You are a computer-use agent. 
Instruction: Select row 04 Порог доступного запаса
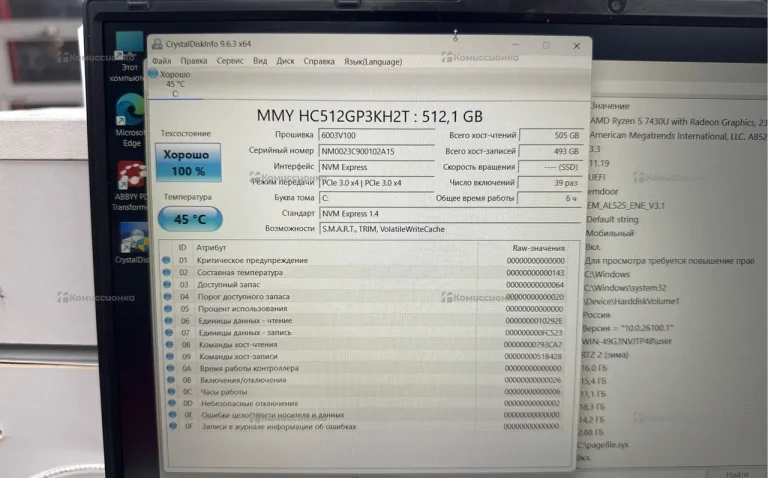coord(363,296)
